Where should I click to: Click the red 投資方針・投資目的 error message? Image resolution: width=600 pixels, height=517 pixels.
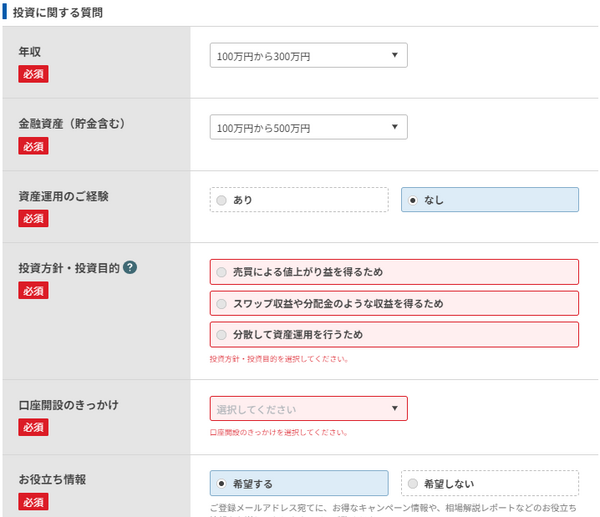pos(279,358)
